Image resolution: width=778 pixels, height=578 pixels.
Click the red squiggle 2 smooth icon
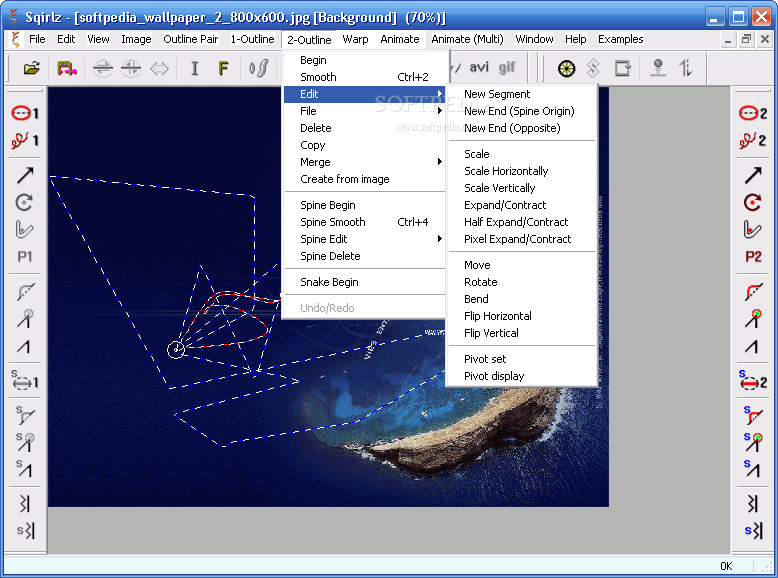(753, 140)
